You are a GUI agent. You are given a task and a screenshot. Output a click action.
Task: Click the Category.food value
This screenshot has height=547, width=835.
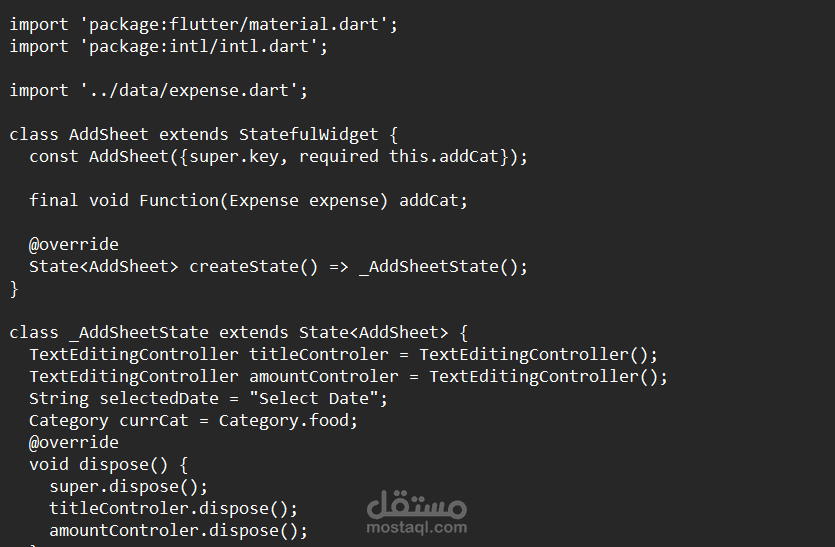pos(283,421)
